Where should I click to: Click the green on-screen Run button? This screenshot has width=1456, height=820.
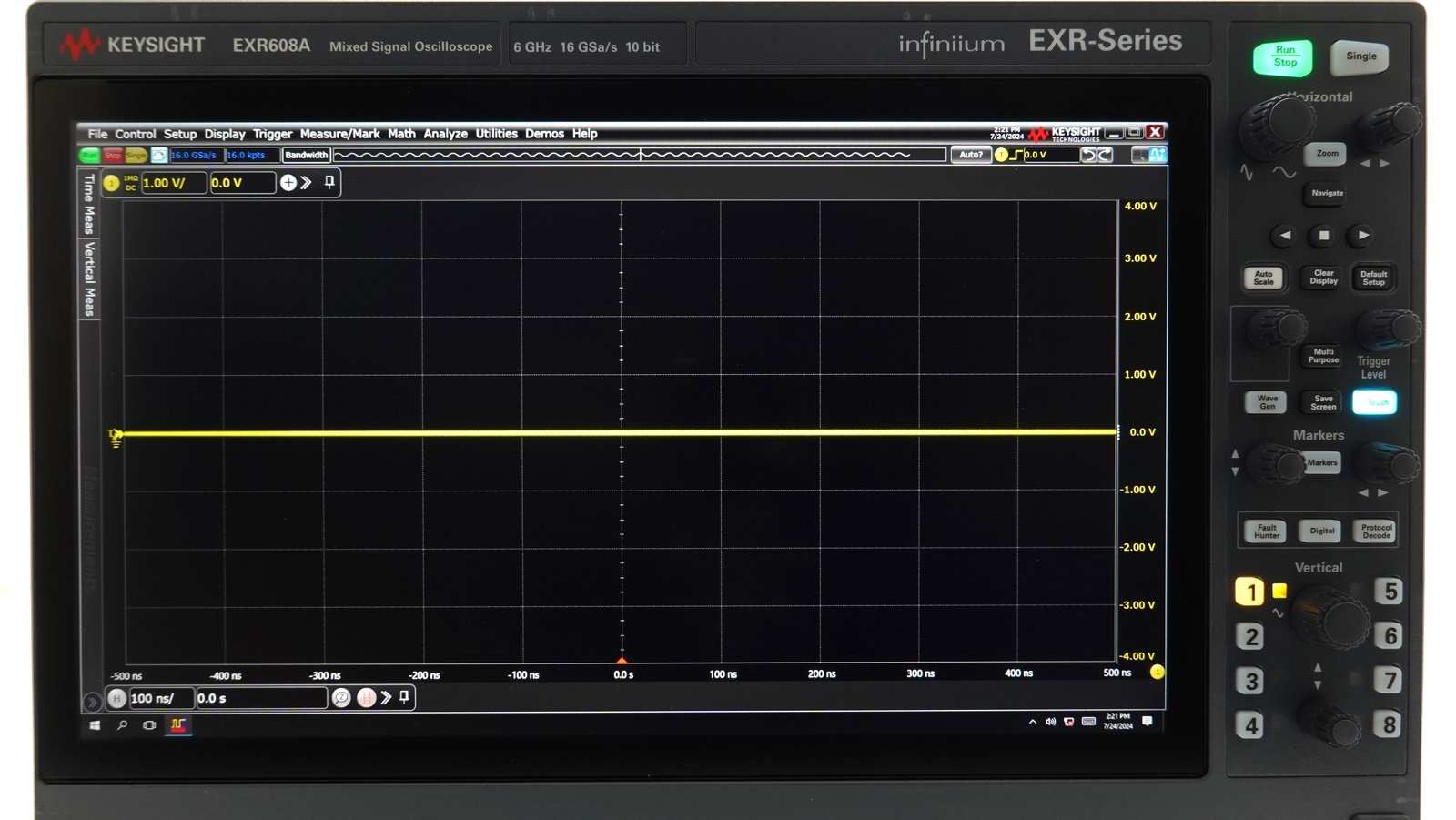(x=89, y=156)
